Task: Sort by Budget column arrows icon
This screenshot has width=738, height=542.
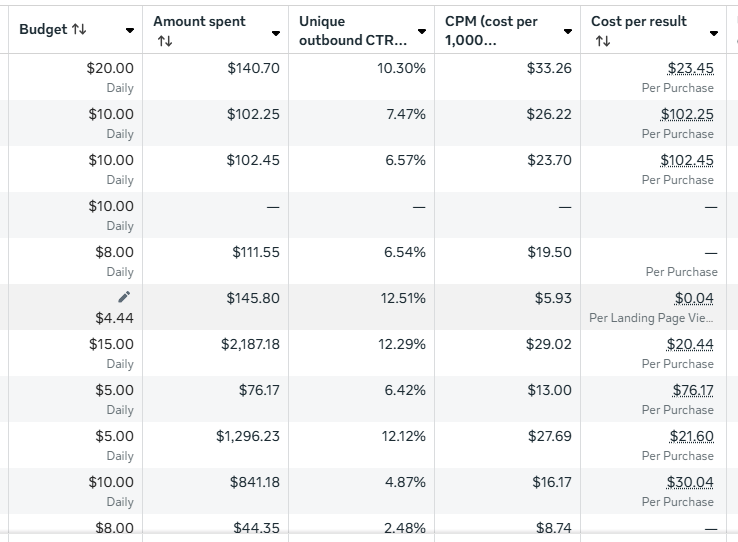Action: (79, 30)
